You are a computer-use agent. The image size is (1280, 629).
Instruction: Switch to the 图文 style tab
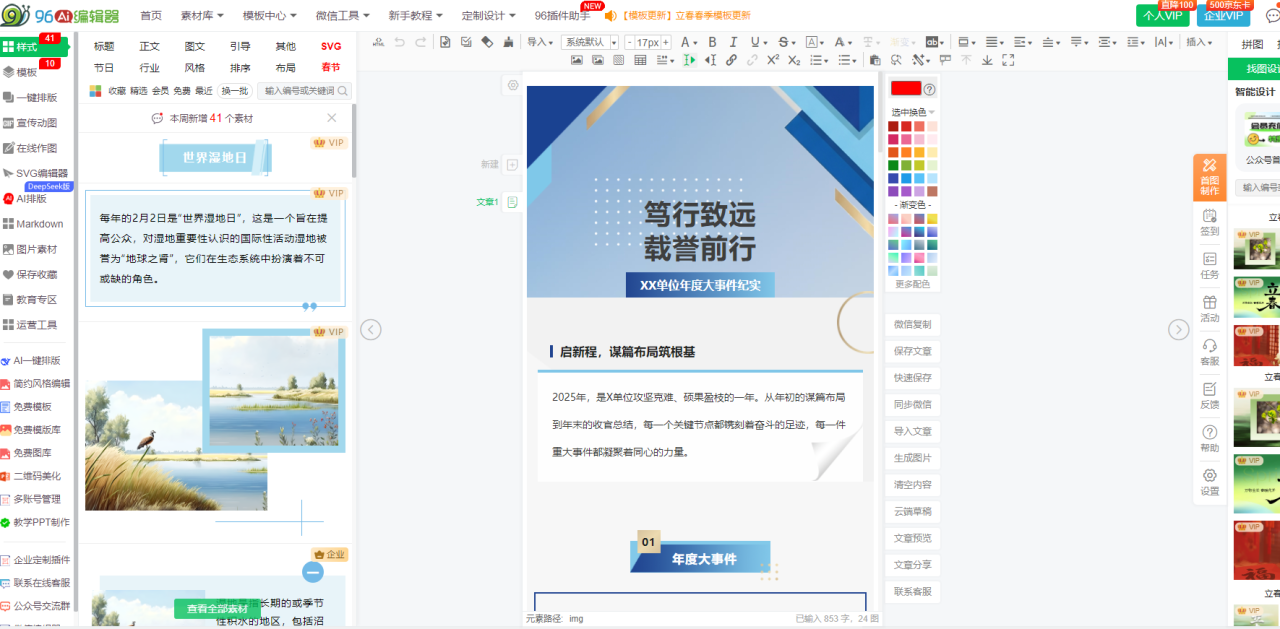(x=195, y=46)
